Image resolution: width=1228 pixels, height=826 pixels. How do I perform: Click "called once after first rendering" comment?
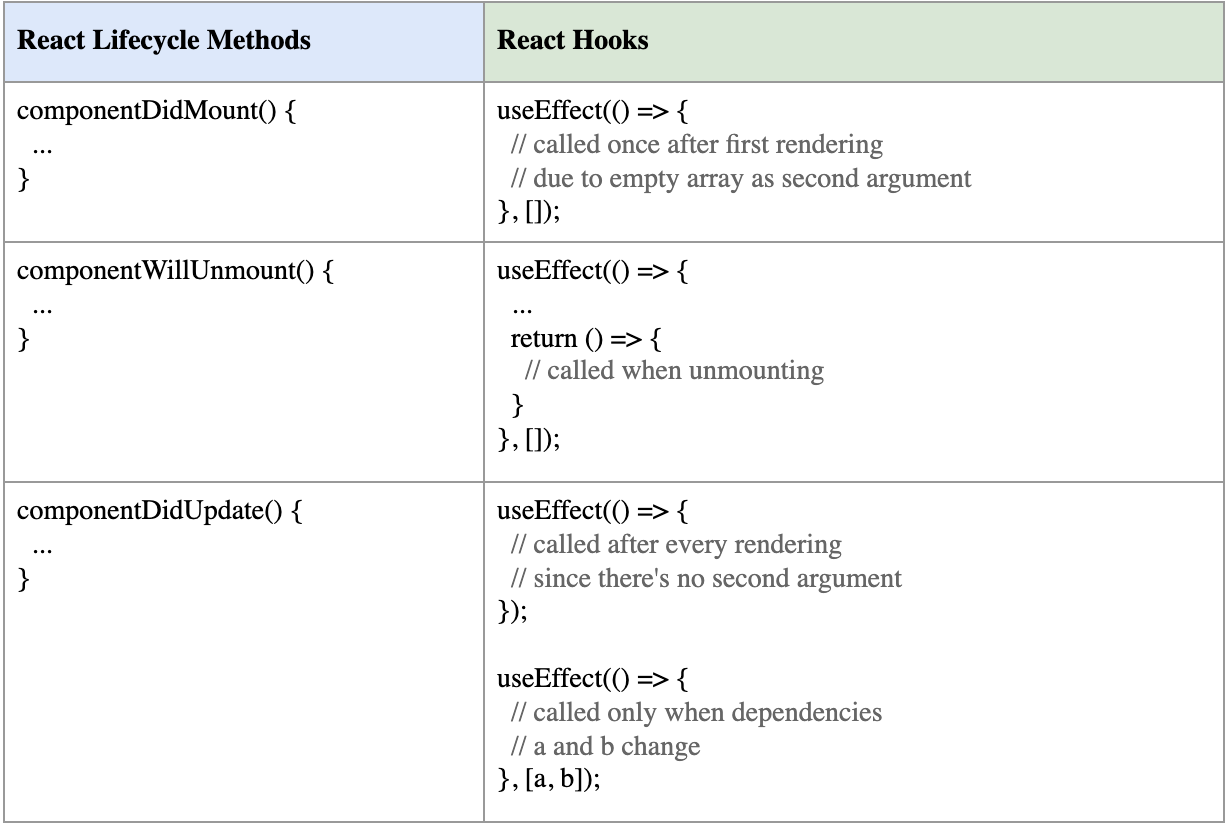pos(697,145)
